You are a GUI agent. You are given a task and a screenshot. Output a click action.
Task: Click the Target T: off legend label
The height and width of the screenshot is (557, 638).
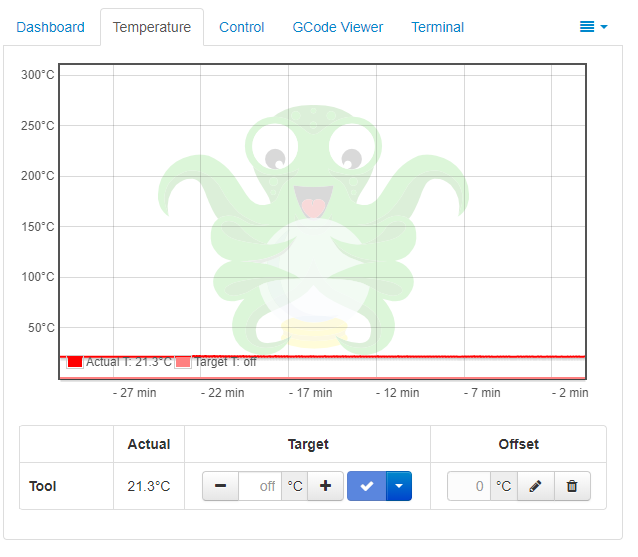coord(225,362)
